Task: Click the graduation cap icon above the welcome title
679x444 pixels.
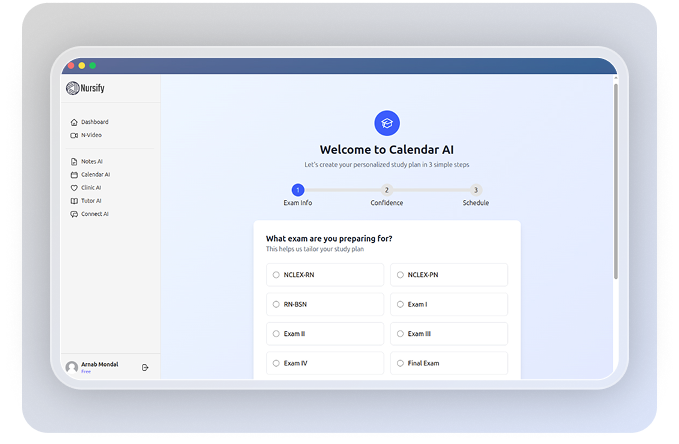Action: [x=387, y=123]
